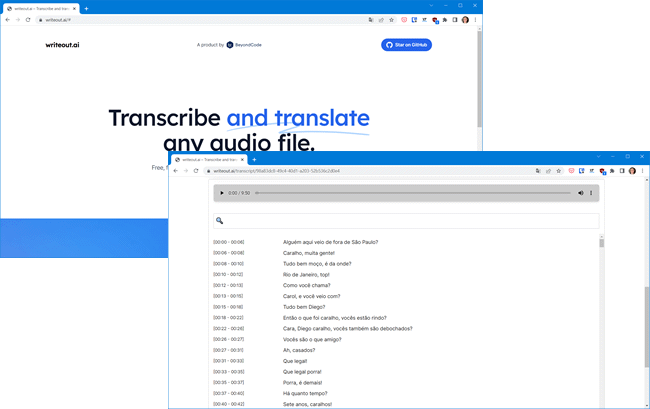650x409 pixels.
Task: Click line 'Há quanto tempo?'
Action: pyautogui.click(x=305, y=393)
